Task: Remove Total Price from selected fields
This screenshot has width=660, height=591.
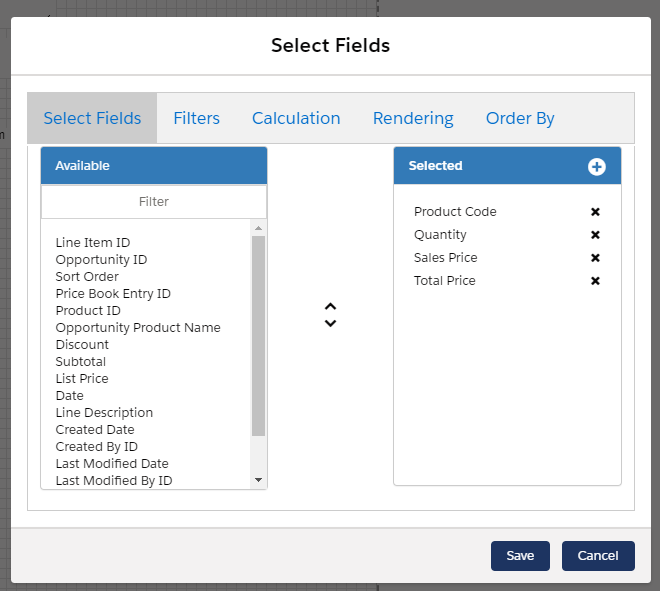Action: (x=595, y=281)
